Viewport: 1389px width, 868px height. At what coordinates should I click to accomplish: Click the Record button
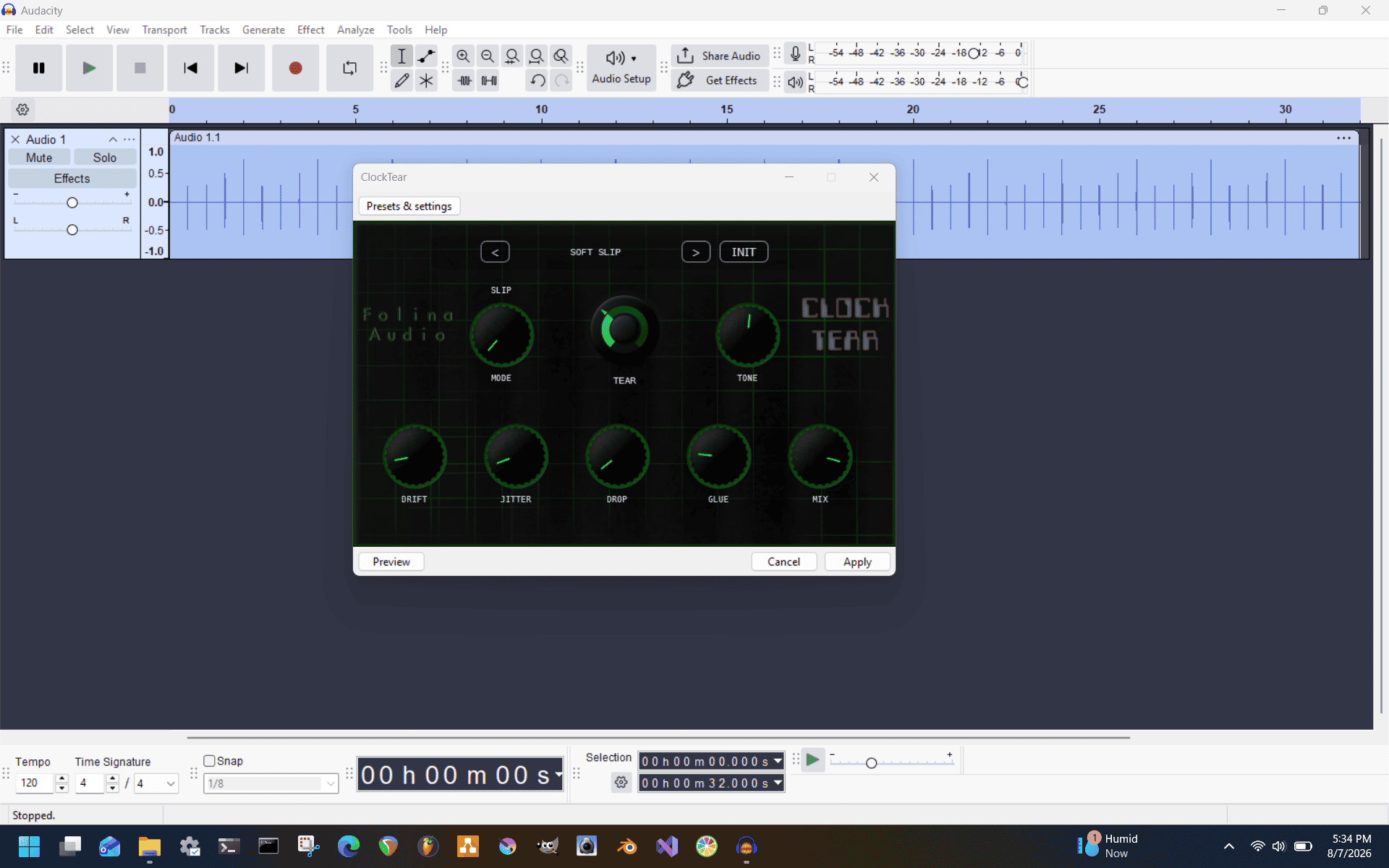pos(295,68)
